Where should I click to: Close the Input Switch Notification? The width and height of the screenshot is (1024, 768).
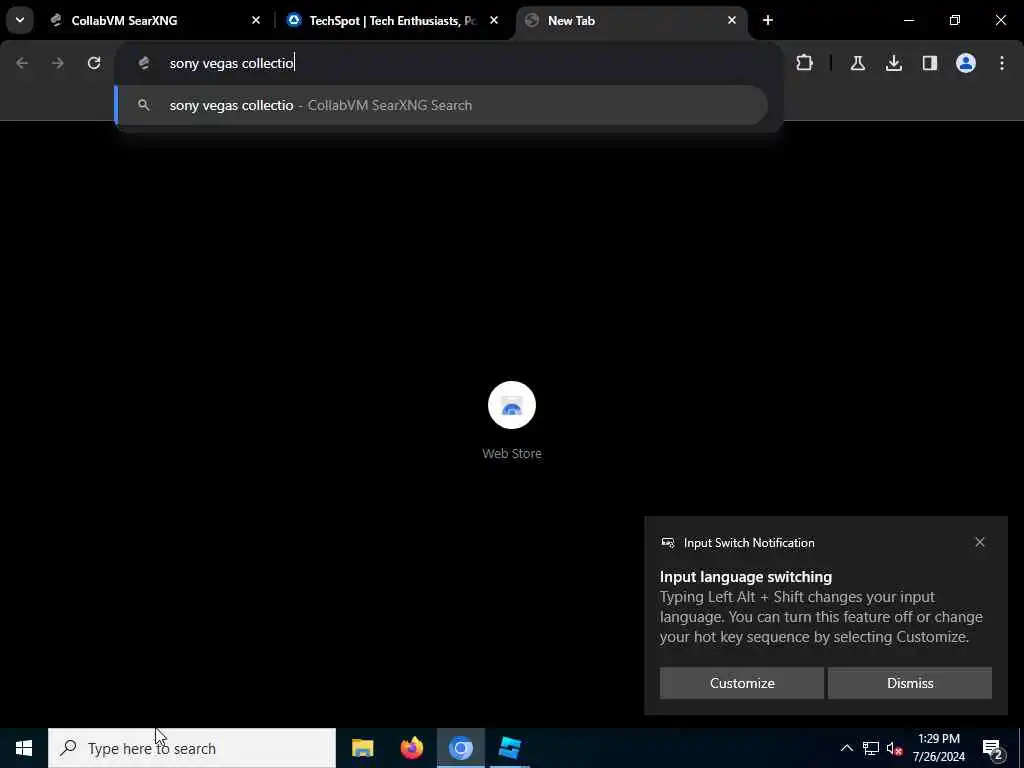[980, 542]
